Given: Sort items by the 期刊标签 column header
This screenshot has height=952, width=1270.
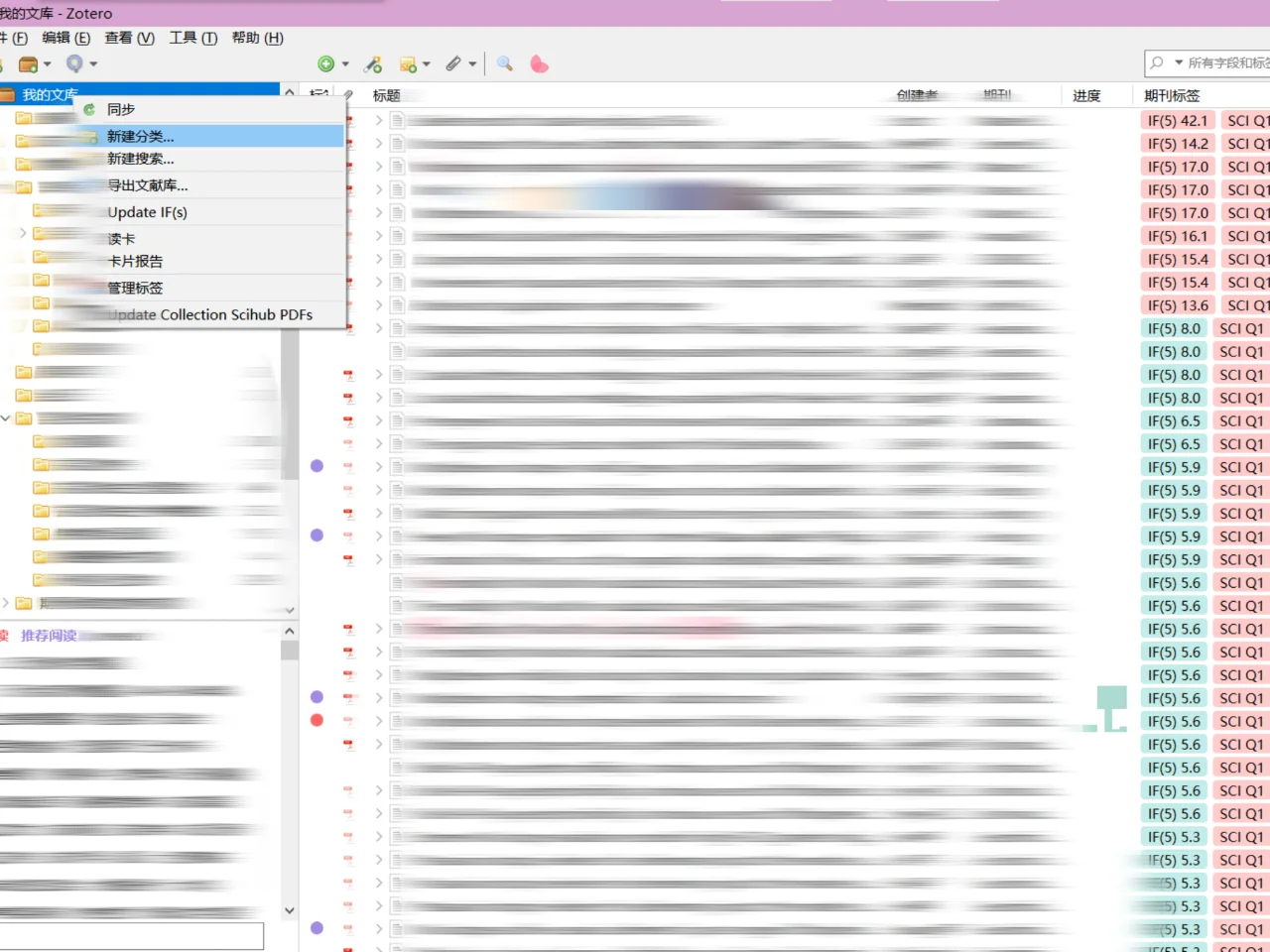Looking at the screenshot, I should pyautogui.click(x=1172, y=95).
